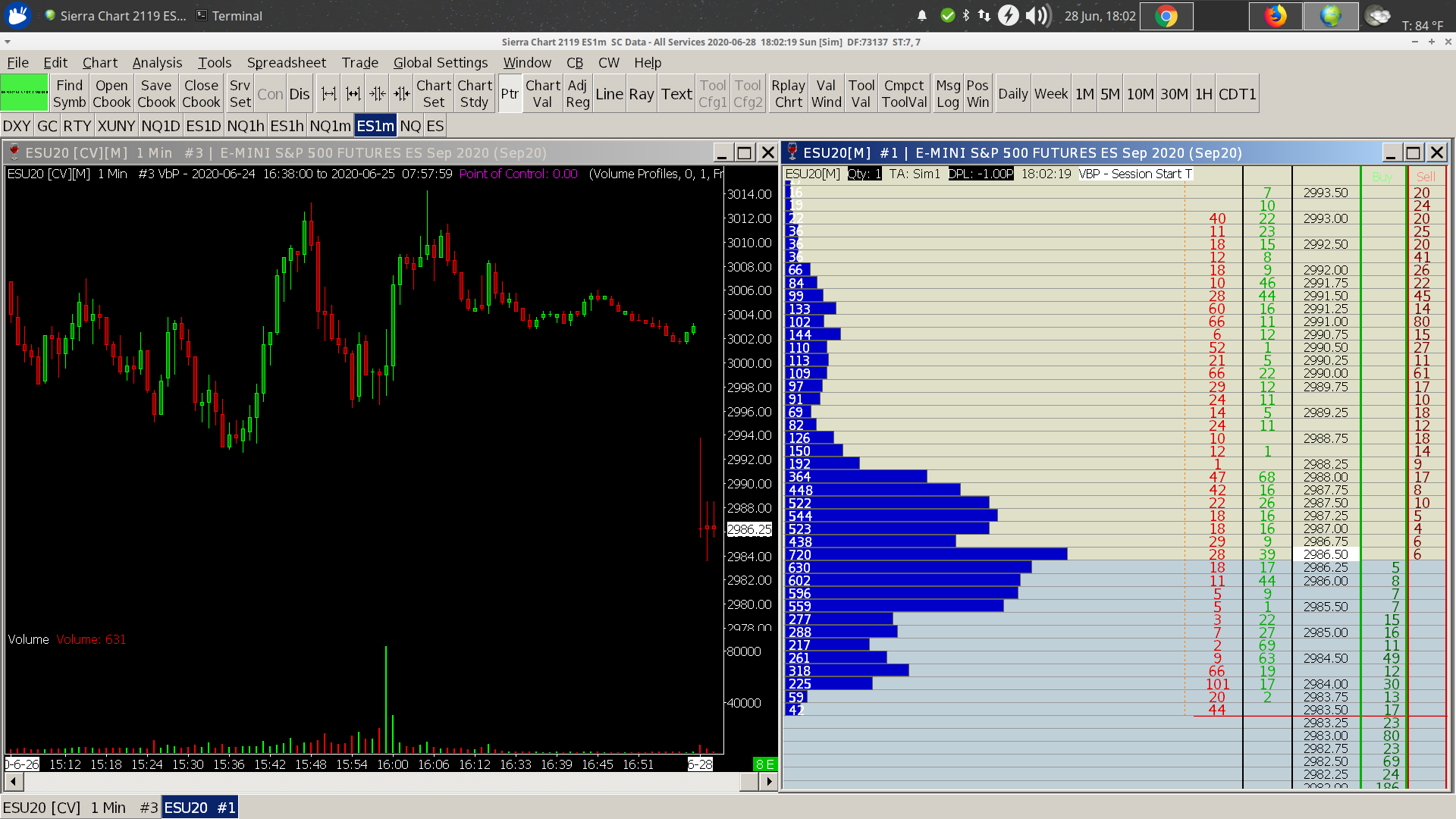The image size is (1456, 819).
Task: Click the Firefox icon in top panel
Action: point(1276,16)
